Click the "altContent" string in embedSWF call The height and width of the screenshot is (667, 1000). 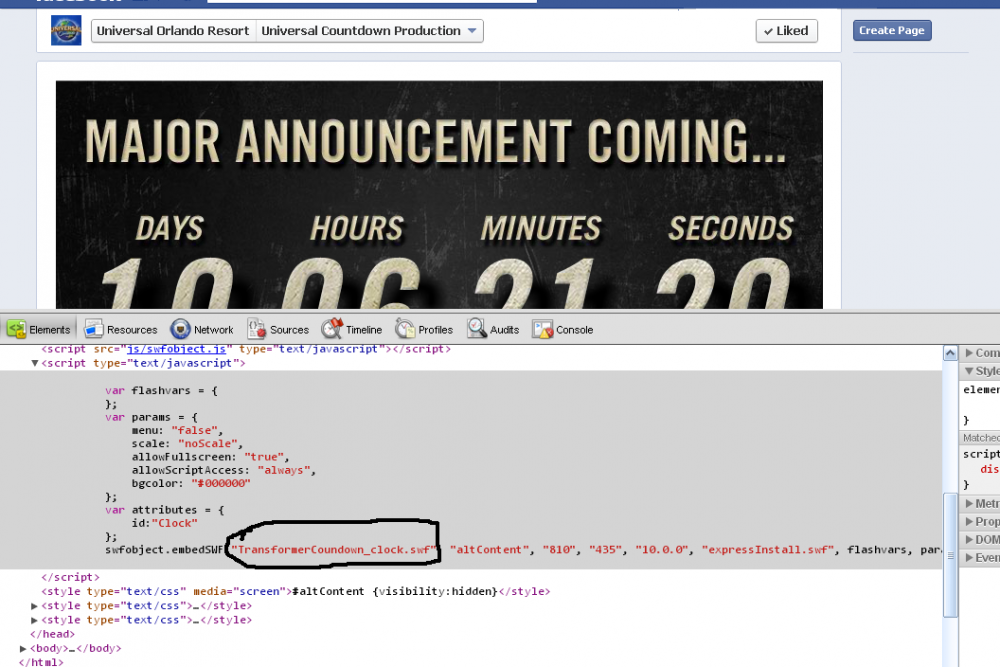click(489, 549)
